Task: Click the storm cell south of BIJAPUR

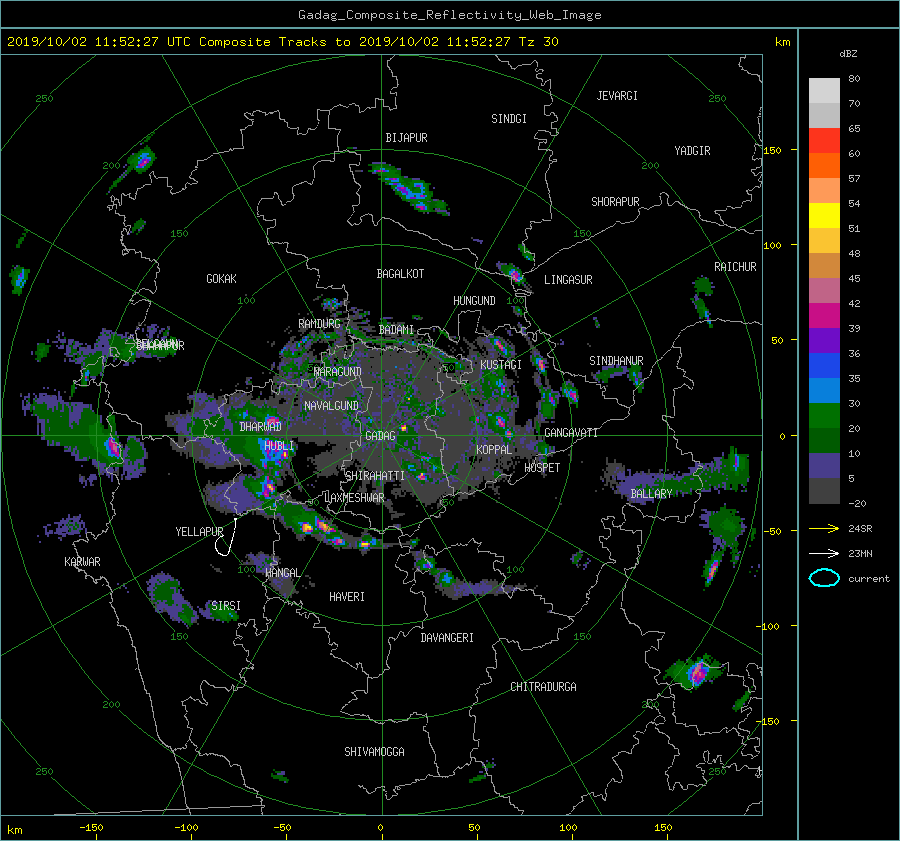Action: click(409, 188)
